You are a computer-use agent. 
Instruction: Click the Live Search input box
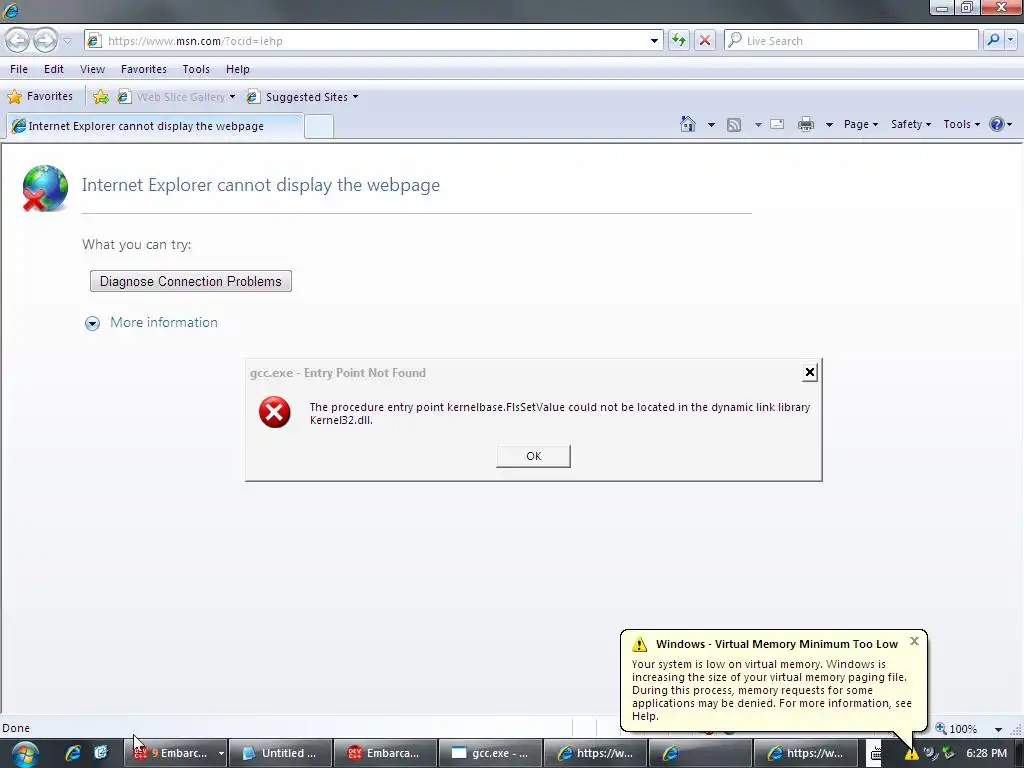[852, 40]
